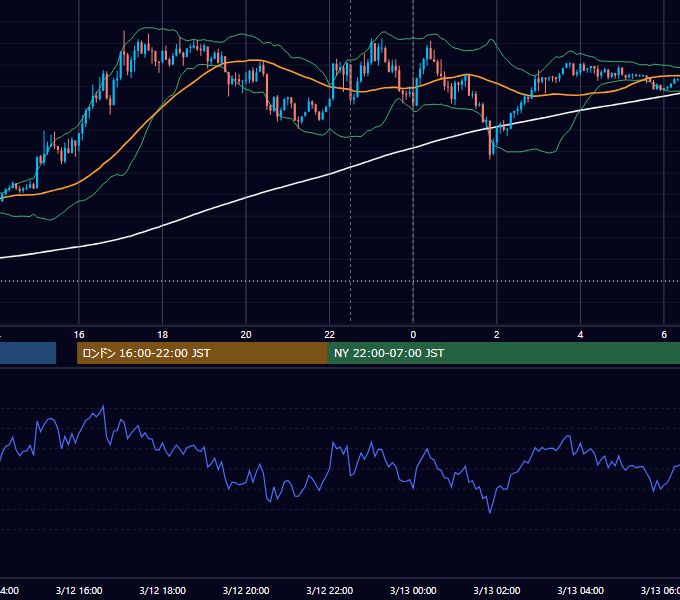Click the 3/12 22:00 label on indicator axis
The image size is (680, 600).
330,590
